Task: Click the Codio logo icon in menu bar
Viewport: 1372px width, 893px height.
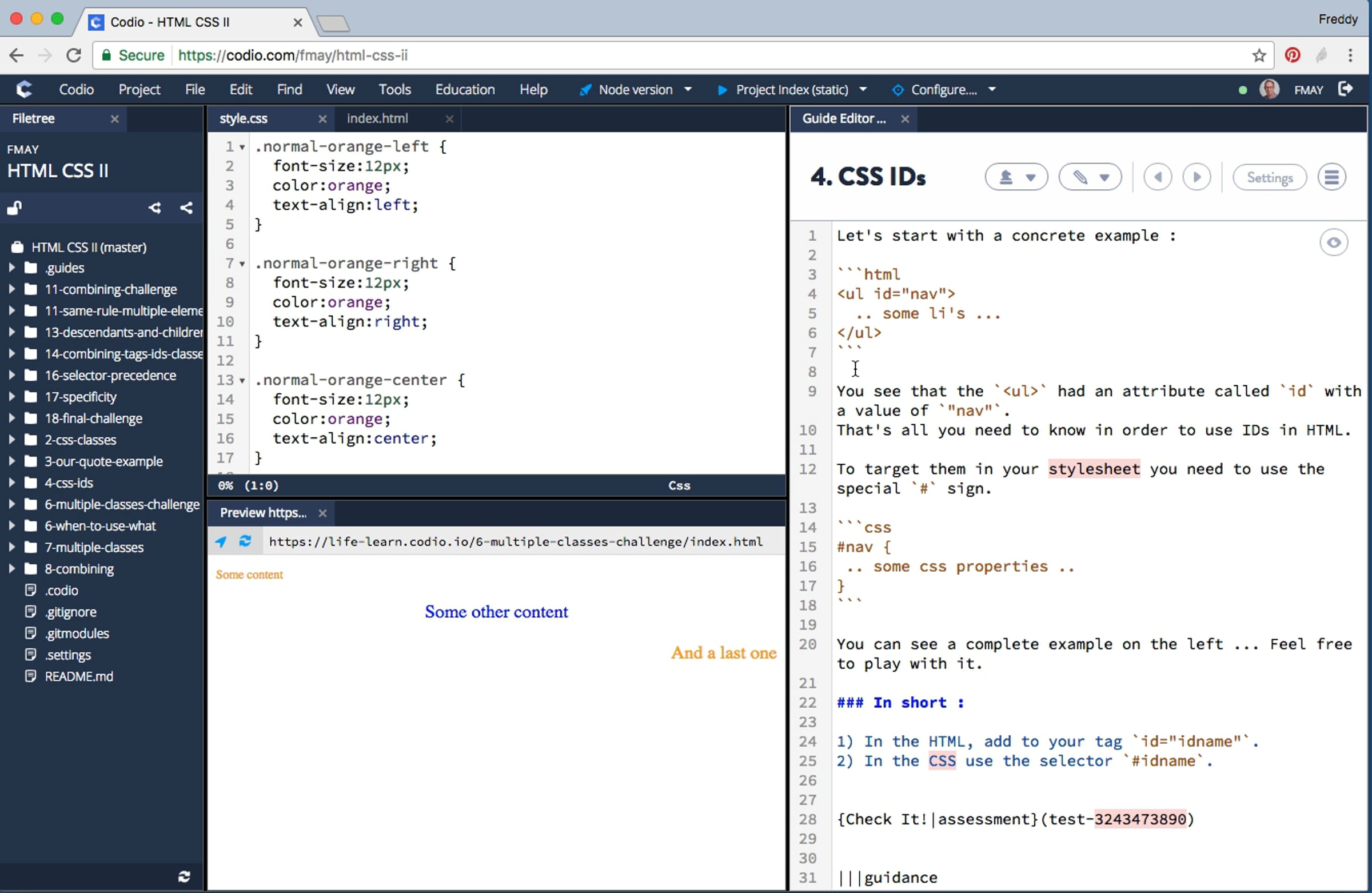Action: click(x=24, y=89)
